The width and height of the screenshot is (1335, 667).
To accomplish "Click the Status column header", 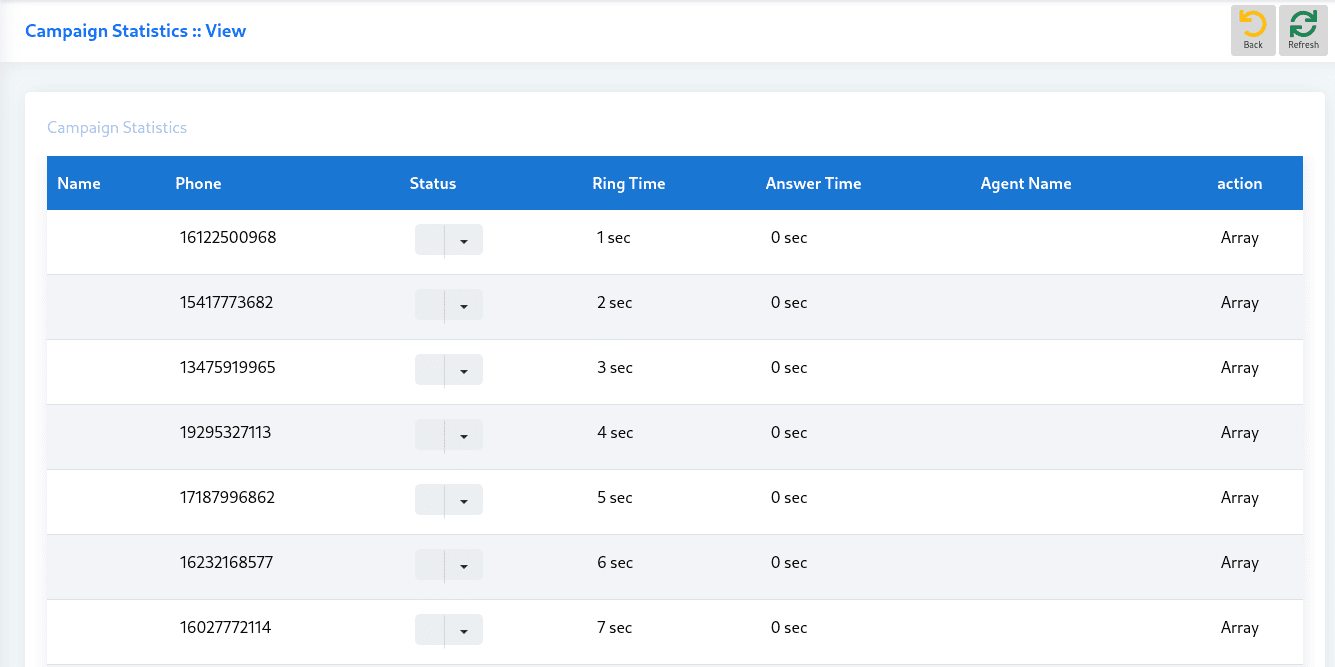I will tap(432, 183).
